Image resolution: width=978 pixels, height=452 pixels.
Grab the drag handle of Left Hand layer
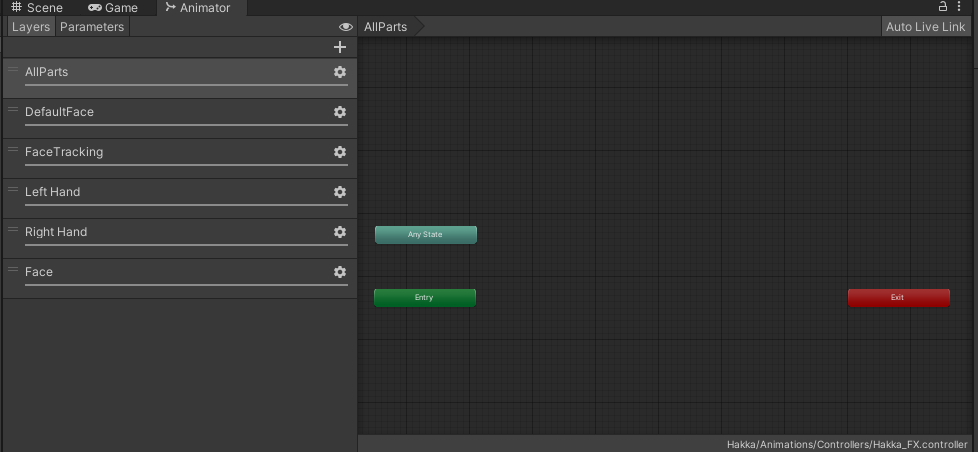pyautogui.click(x=13, y=189)
